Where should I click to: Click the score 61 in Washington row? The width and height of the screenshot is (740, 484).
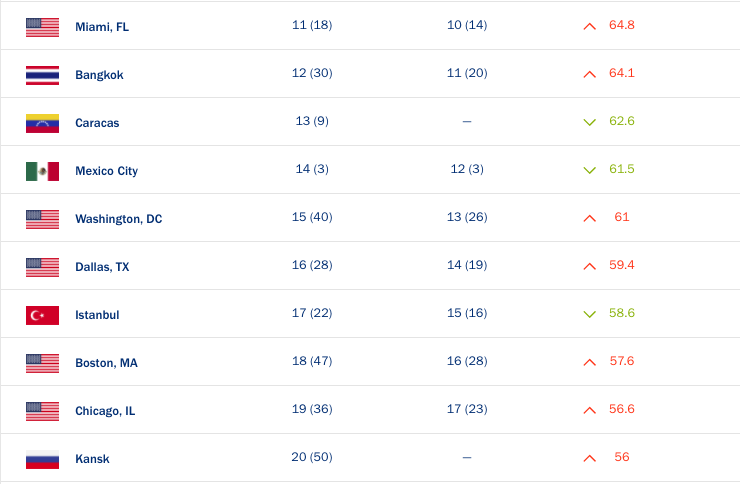coord(622,217)
